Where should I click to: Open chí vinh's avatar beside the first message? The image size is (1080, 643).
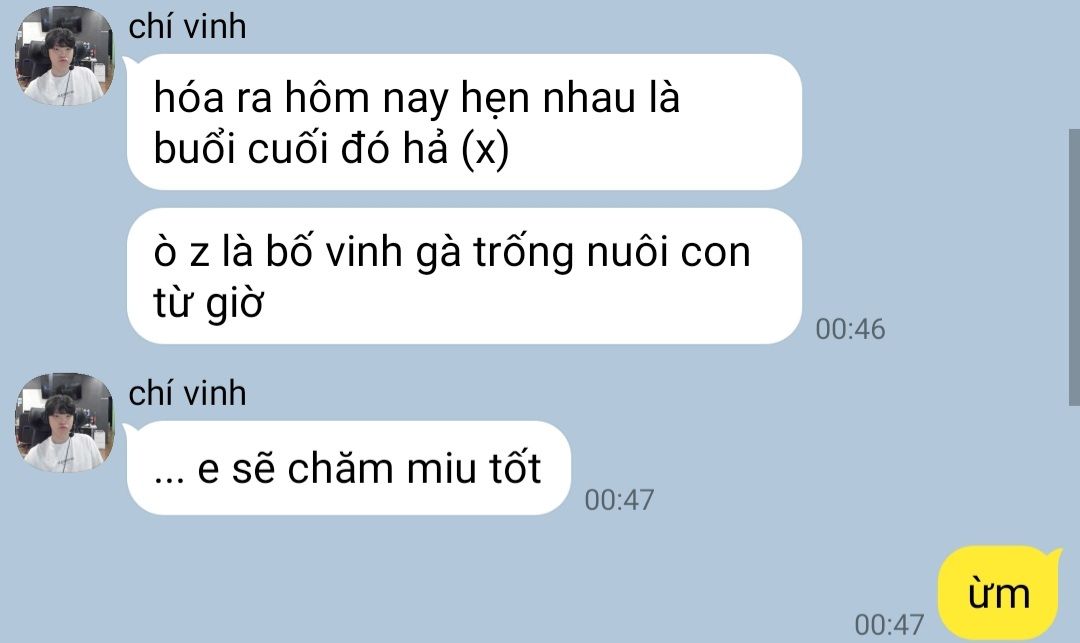coord(65,56)
